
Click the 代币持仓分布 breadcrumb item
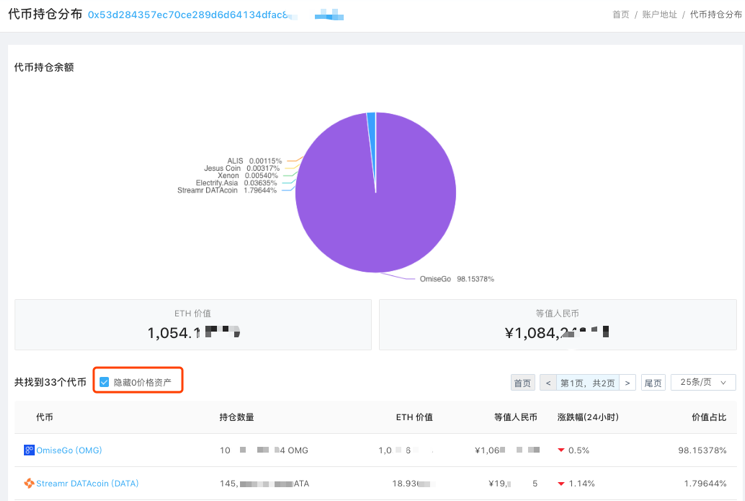716,15
